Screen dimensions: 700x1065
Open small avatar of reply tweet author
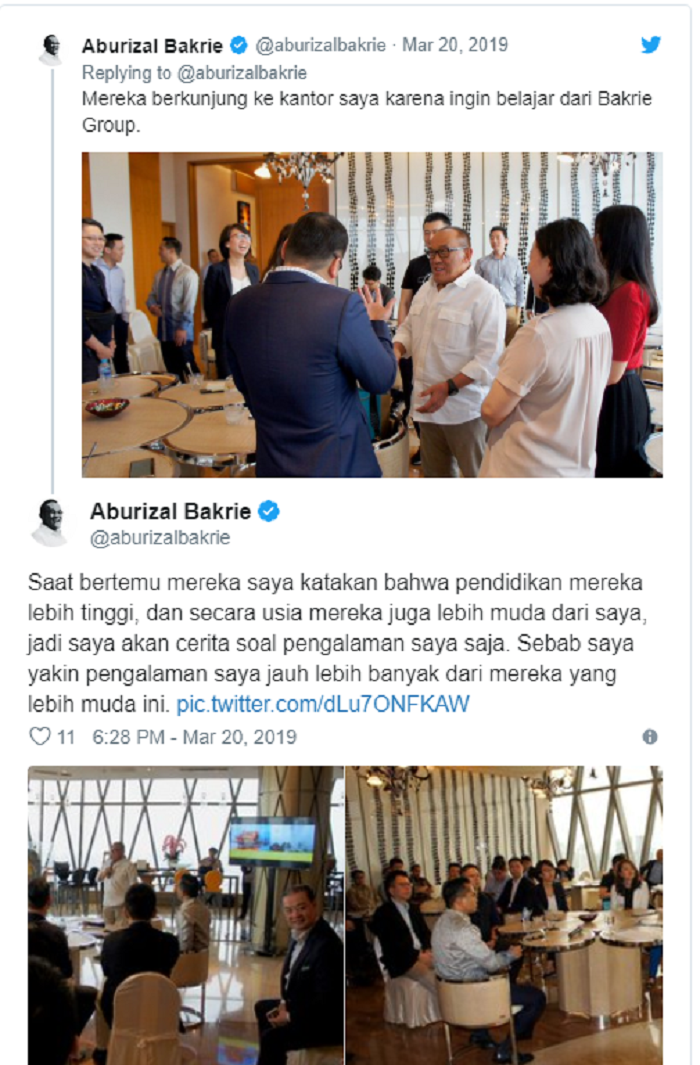[x=51, y=50]
